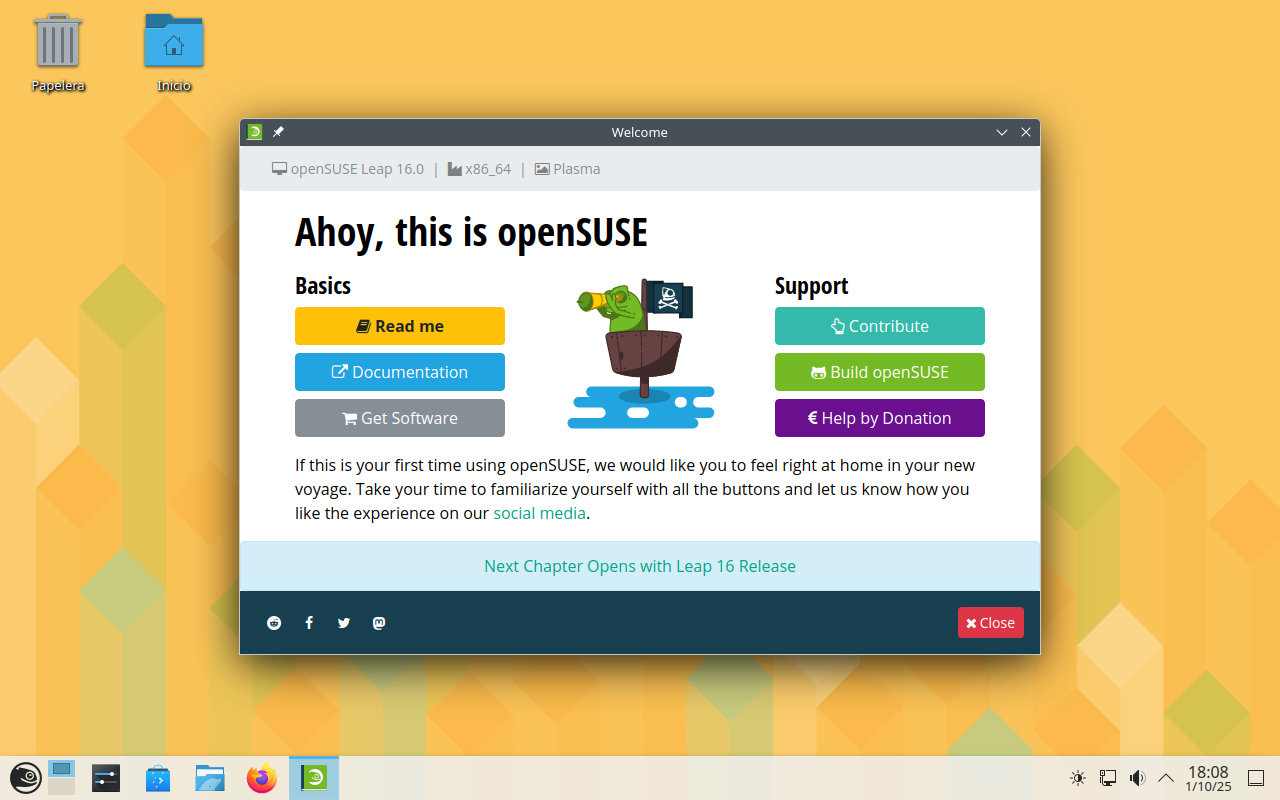Open Dolphin file manager in the taskbar

click(x=210, y=778)
